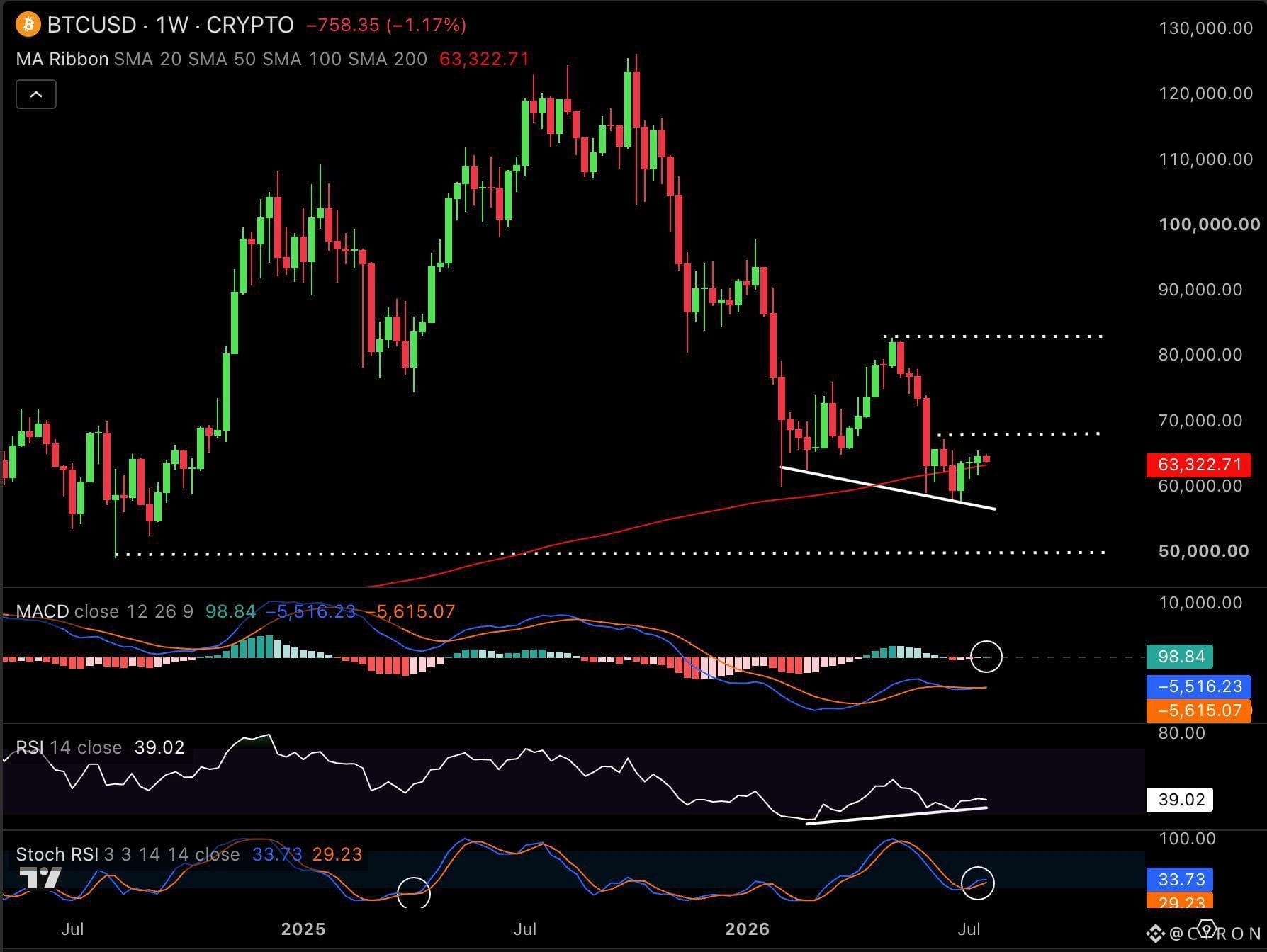1267x952 pixels.
Task: Click the 2025 label on the time axis
Action: click(303, 929)
